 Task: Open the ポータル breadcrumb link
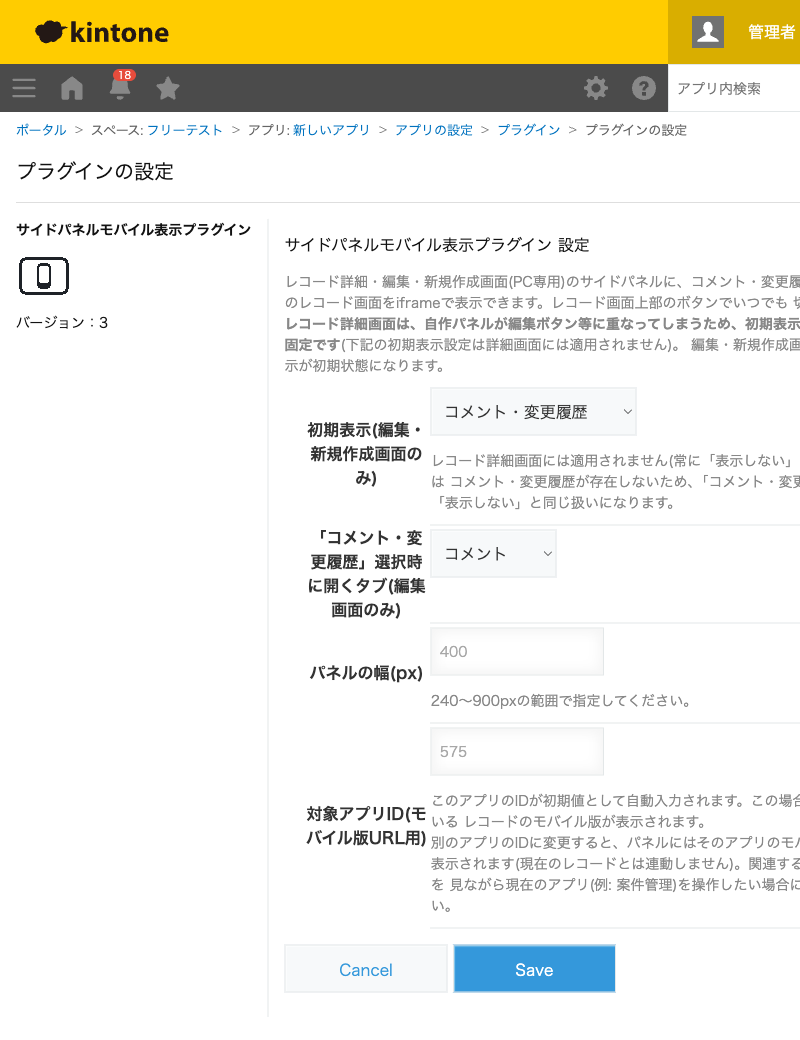41,130
